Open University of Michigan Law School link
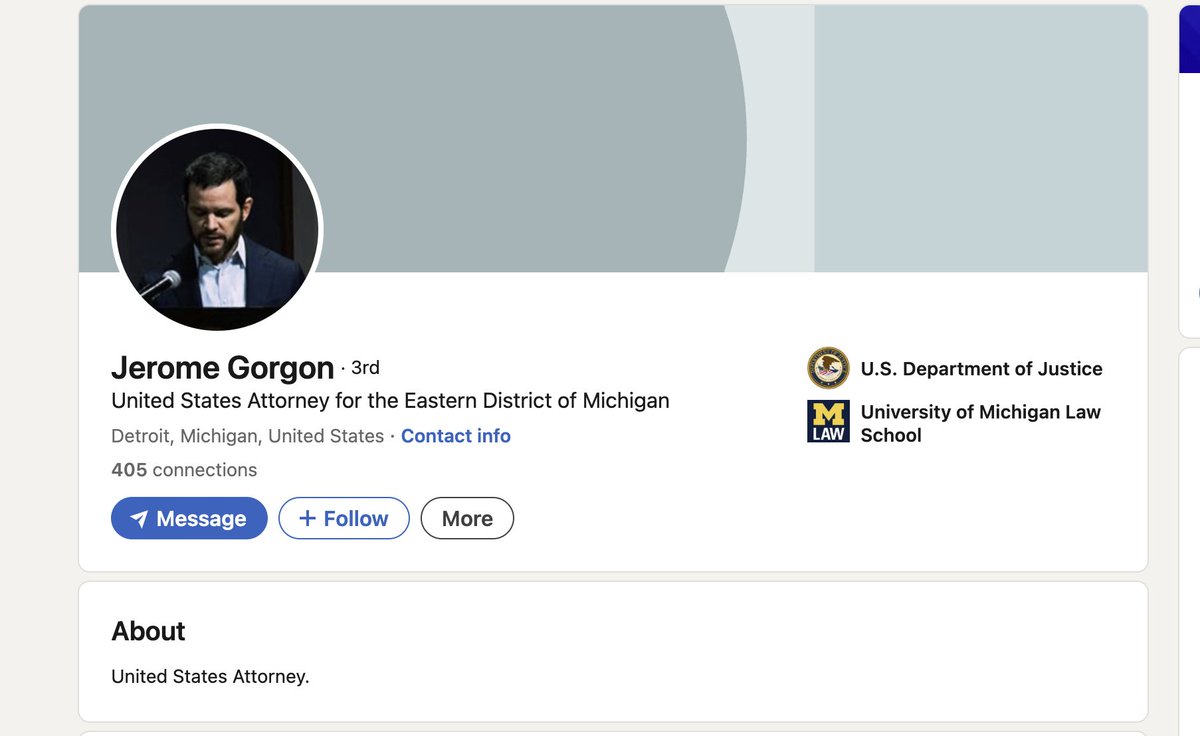 coord(980,423)
